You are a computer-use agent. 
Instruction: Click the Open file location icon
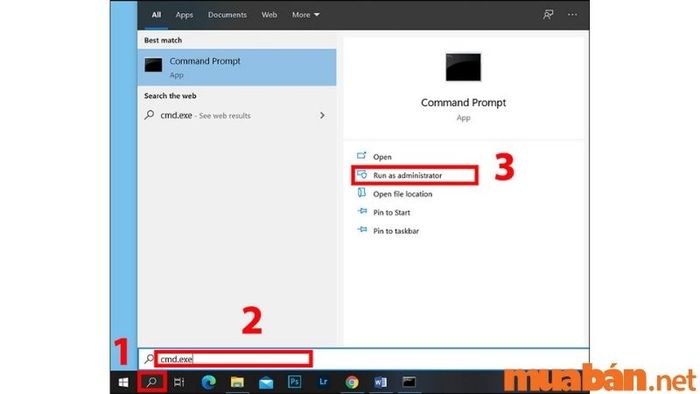pyautogui.click(x=362, y=193)
